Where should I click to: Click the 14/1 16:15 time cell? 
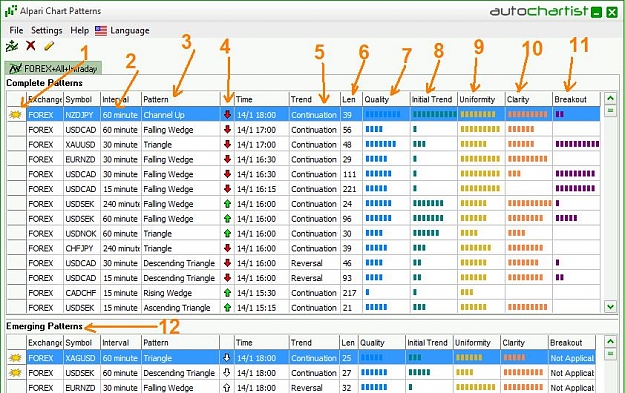261,189
